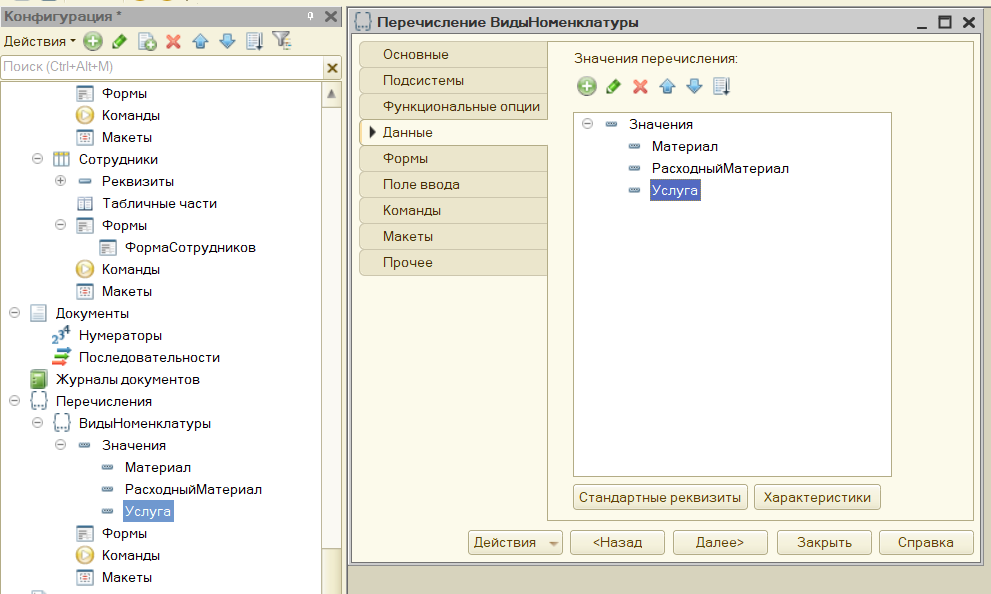Select РасходныйМатериал in Configuration tree

(193, 490)
